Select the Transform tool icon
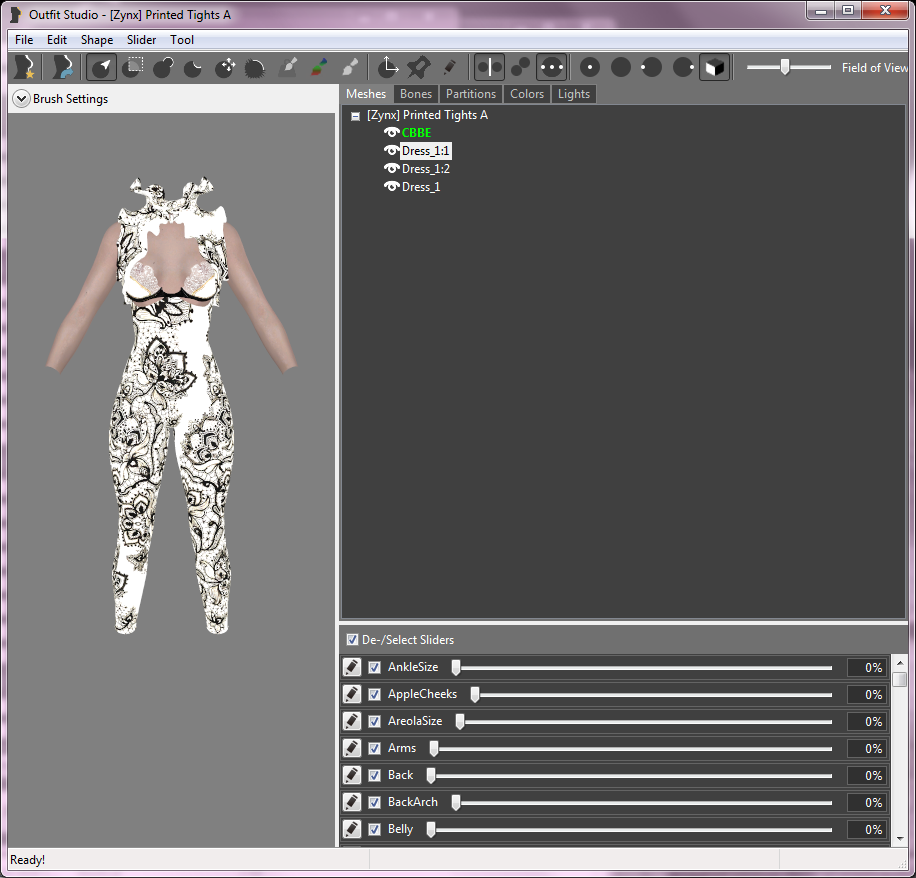The image size is (916, 878). 387,67
